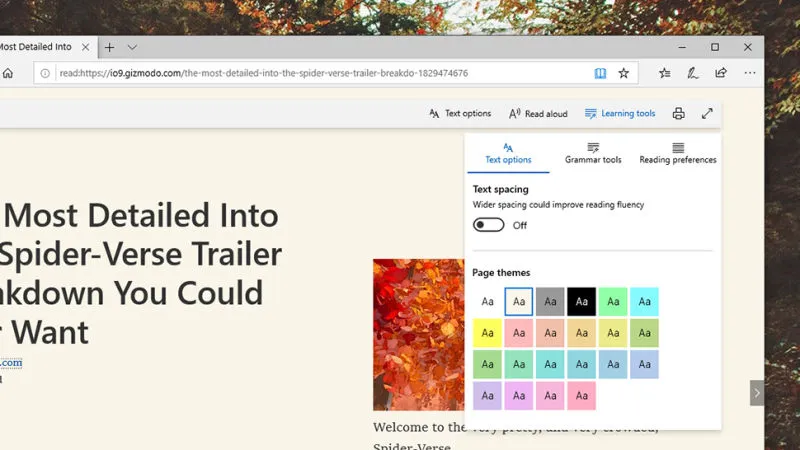The image size is (800, 450).
Task: Enter full screen with the expand arrows icon
Action: [708, 114]
